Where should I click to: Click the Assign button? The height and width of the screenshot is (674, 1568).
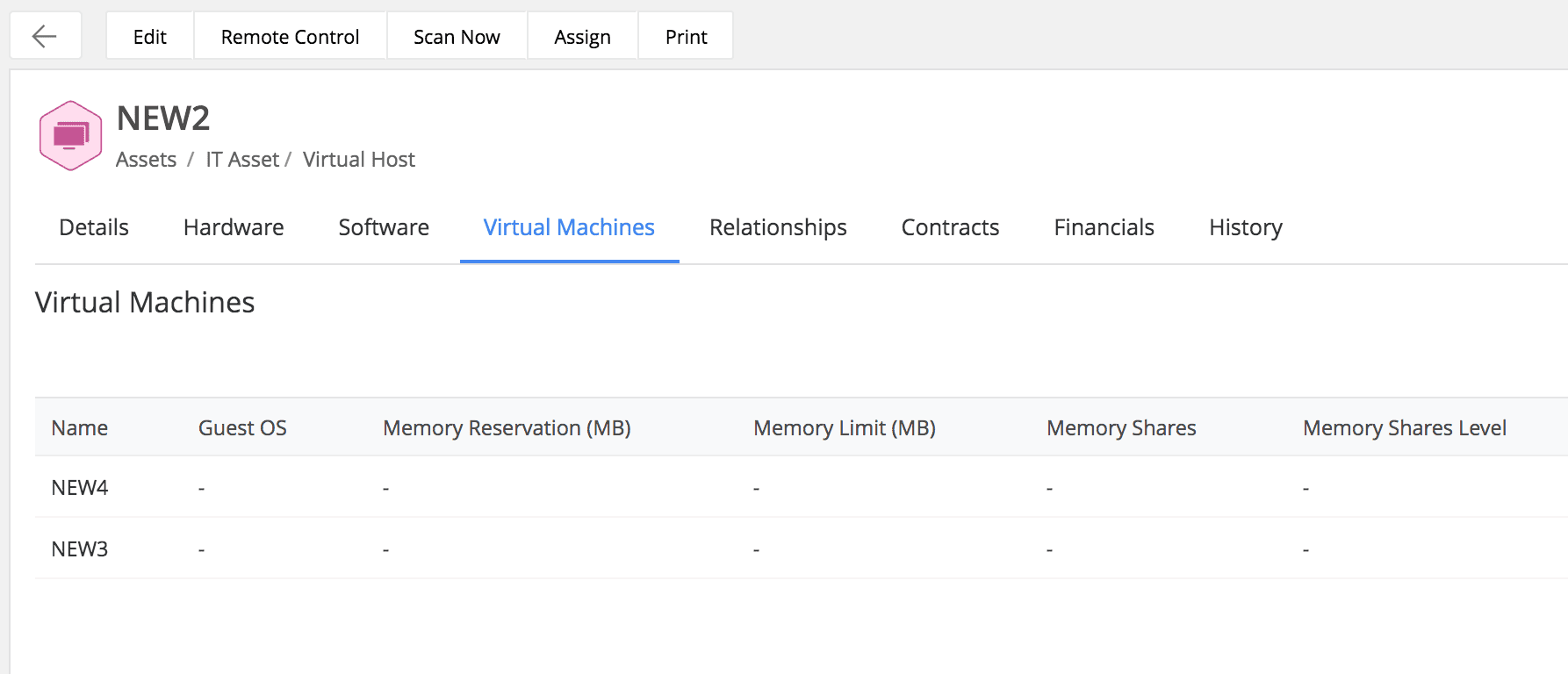(582, 37)
